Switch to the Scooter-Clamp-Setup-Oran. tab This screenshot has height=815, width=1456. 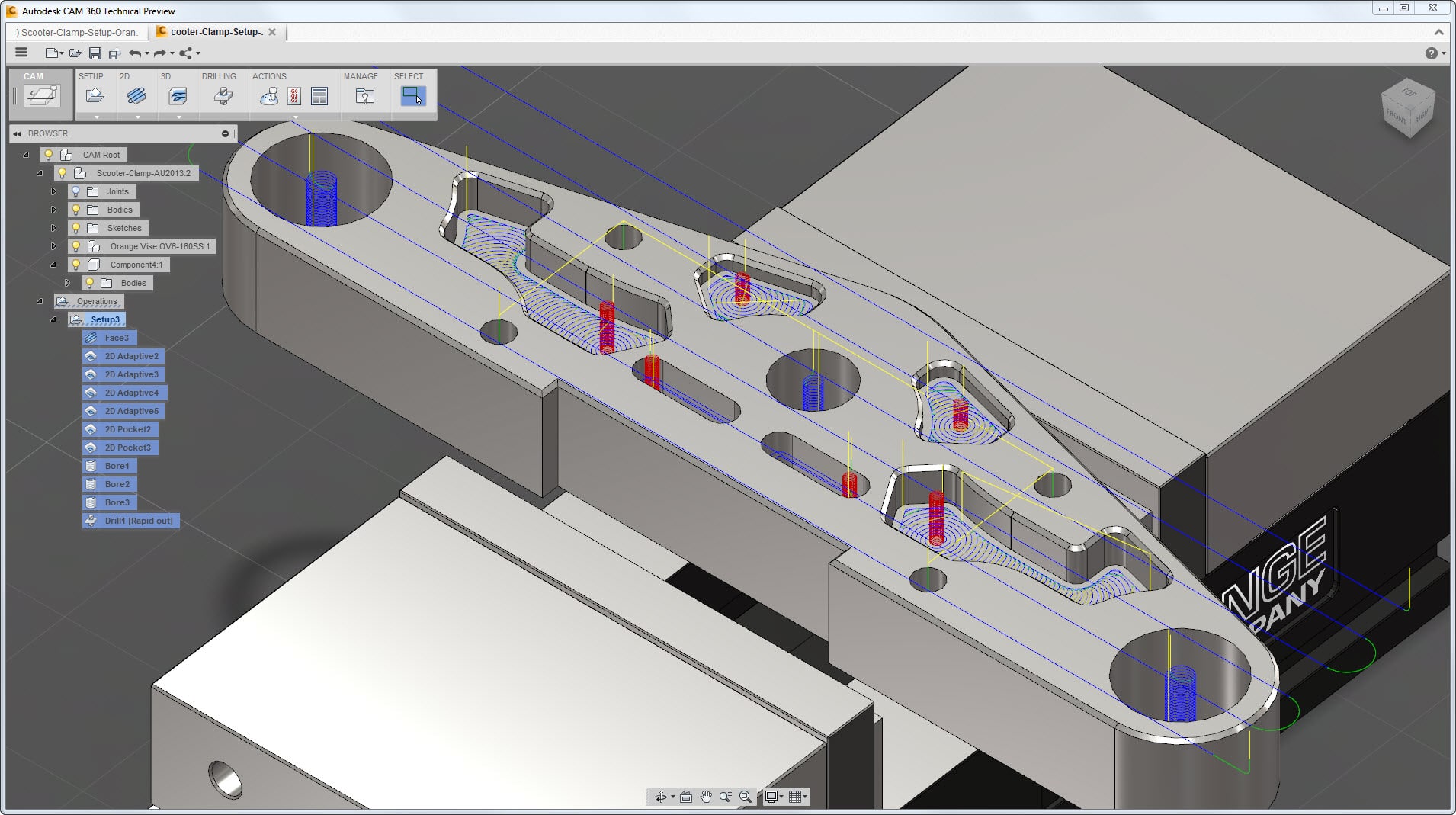[77, 32]
